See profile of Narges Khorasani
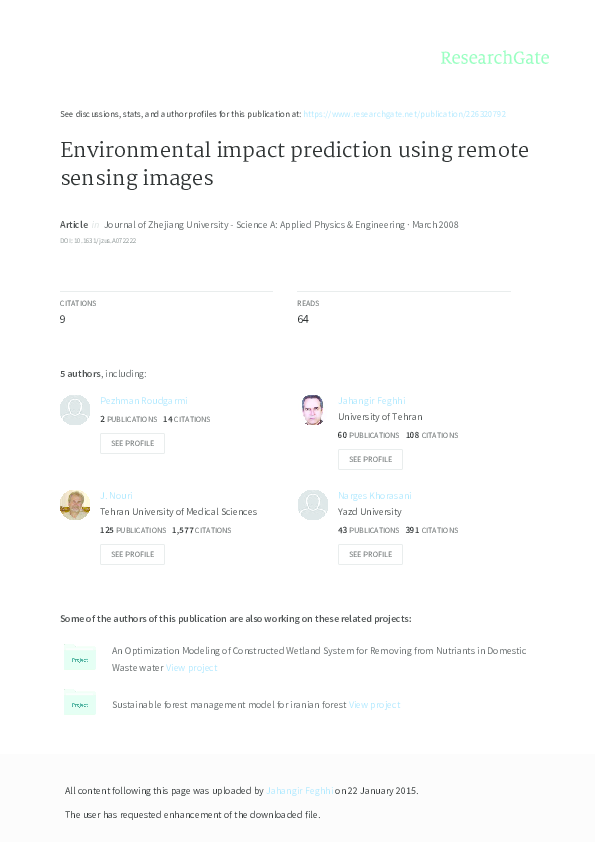Viewport: 595px width, 842px height. click(x=370, y=554)
